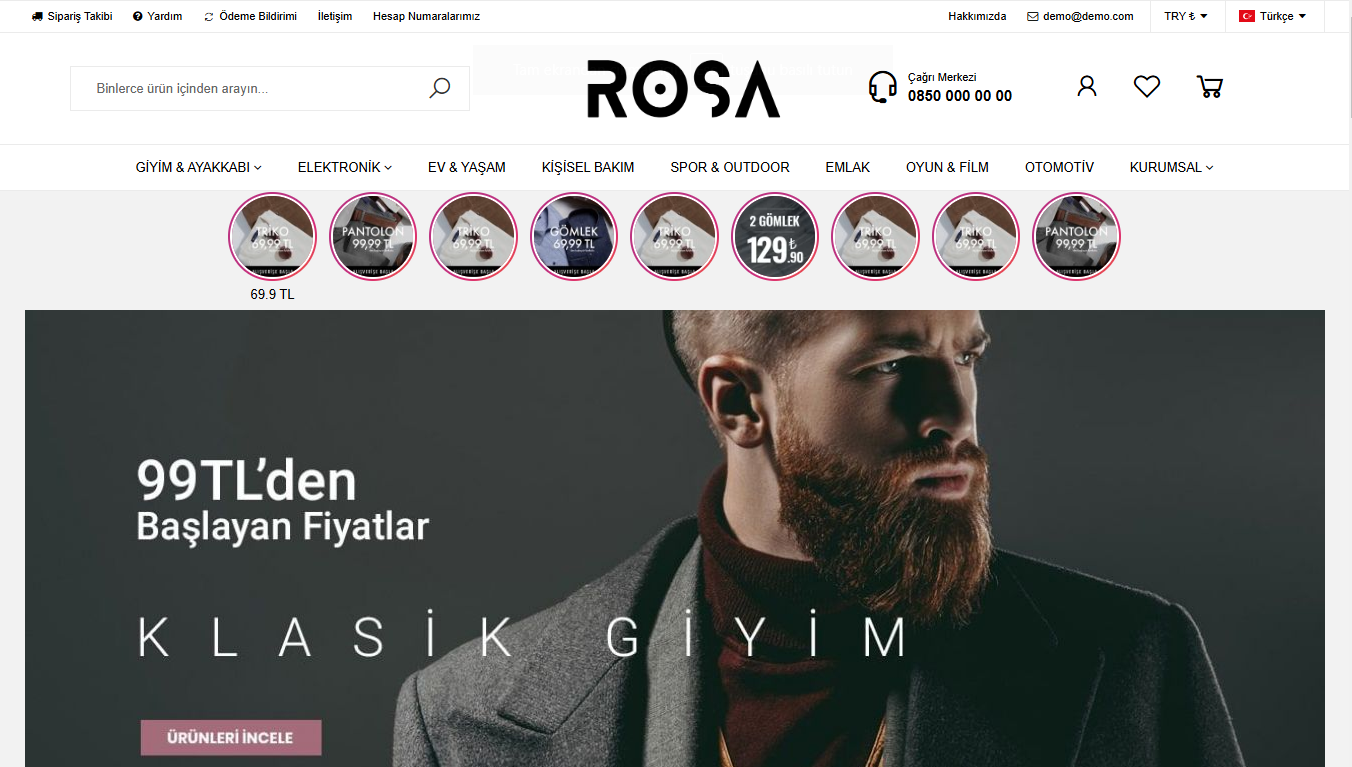Expand the TRY currency dropdown
The height and width of the screenshot is (767, 1352).
tap(1186, 16)
